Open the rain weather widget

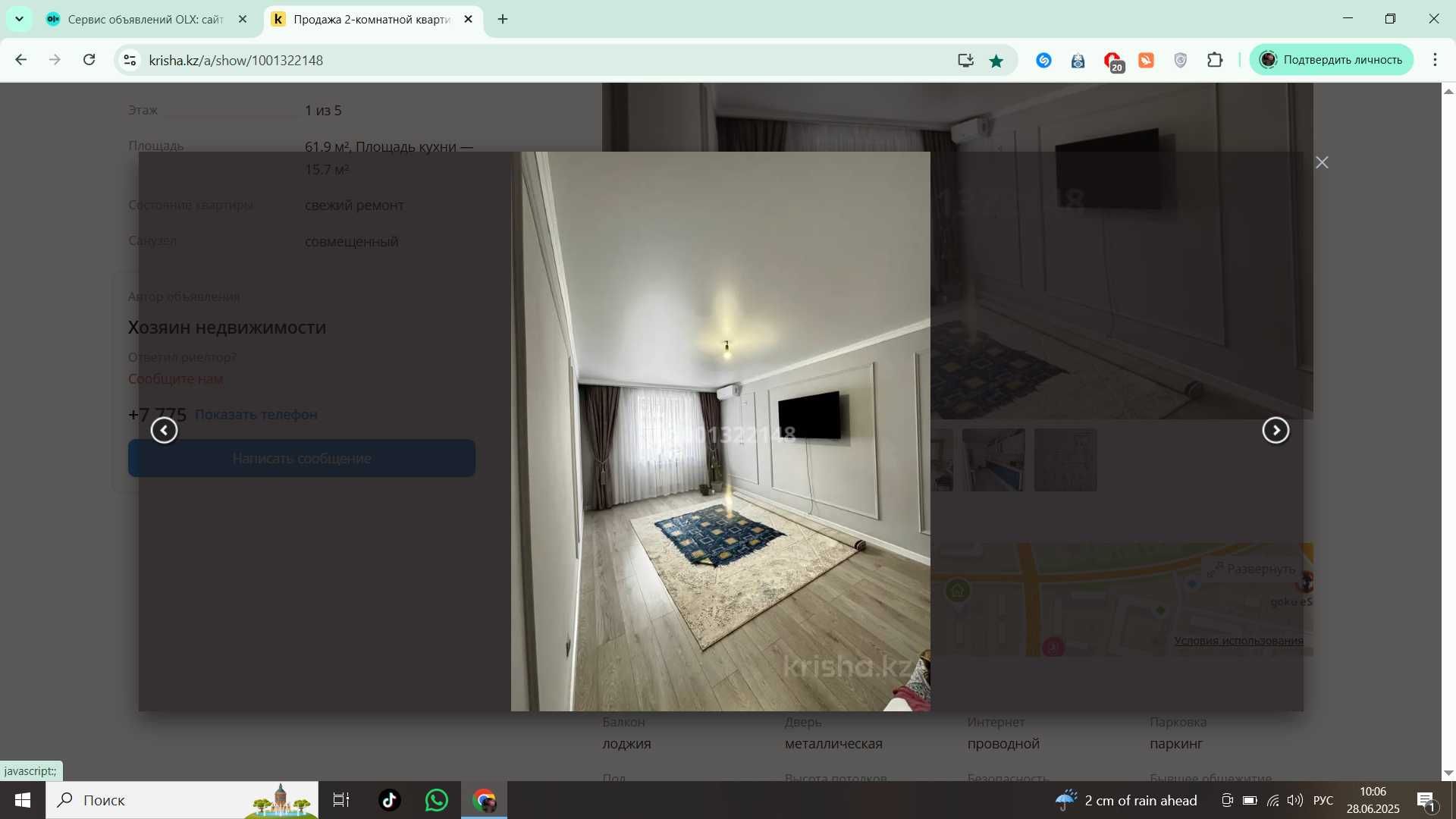pyautogui.click(x=1126, y=800)
